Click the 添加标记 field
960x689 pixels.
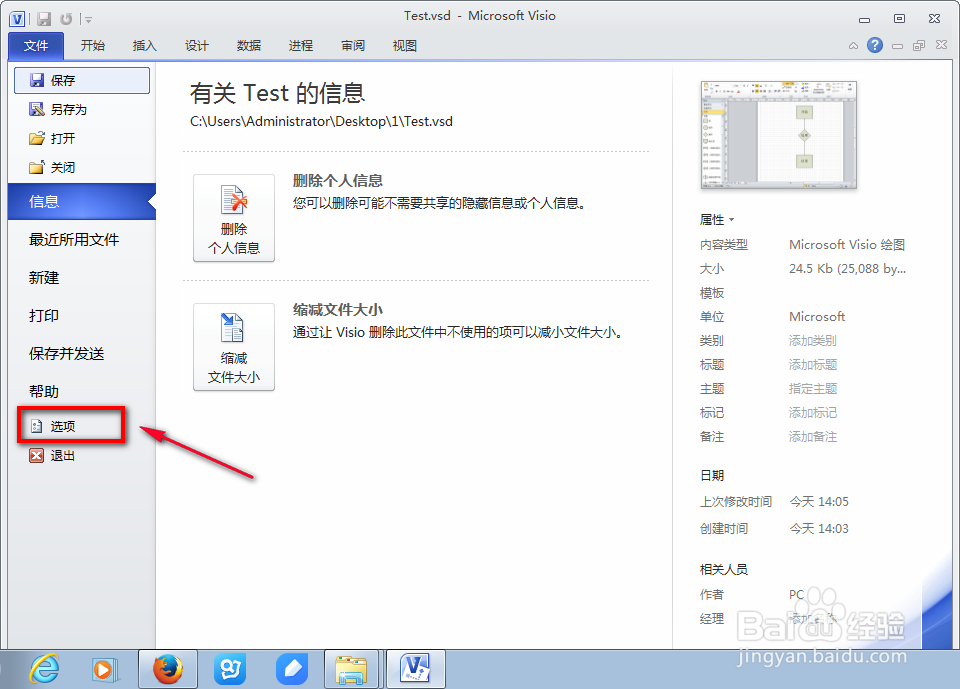(812, 413)
